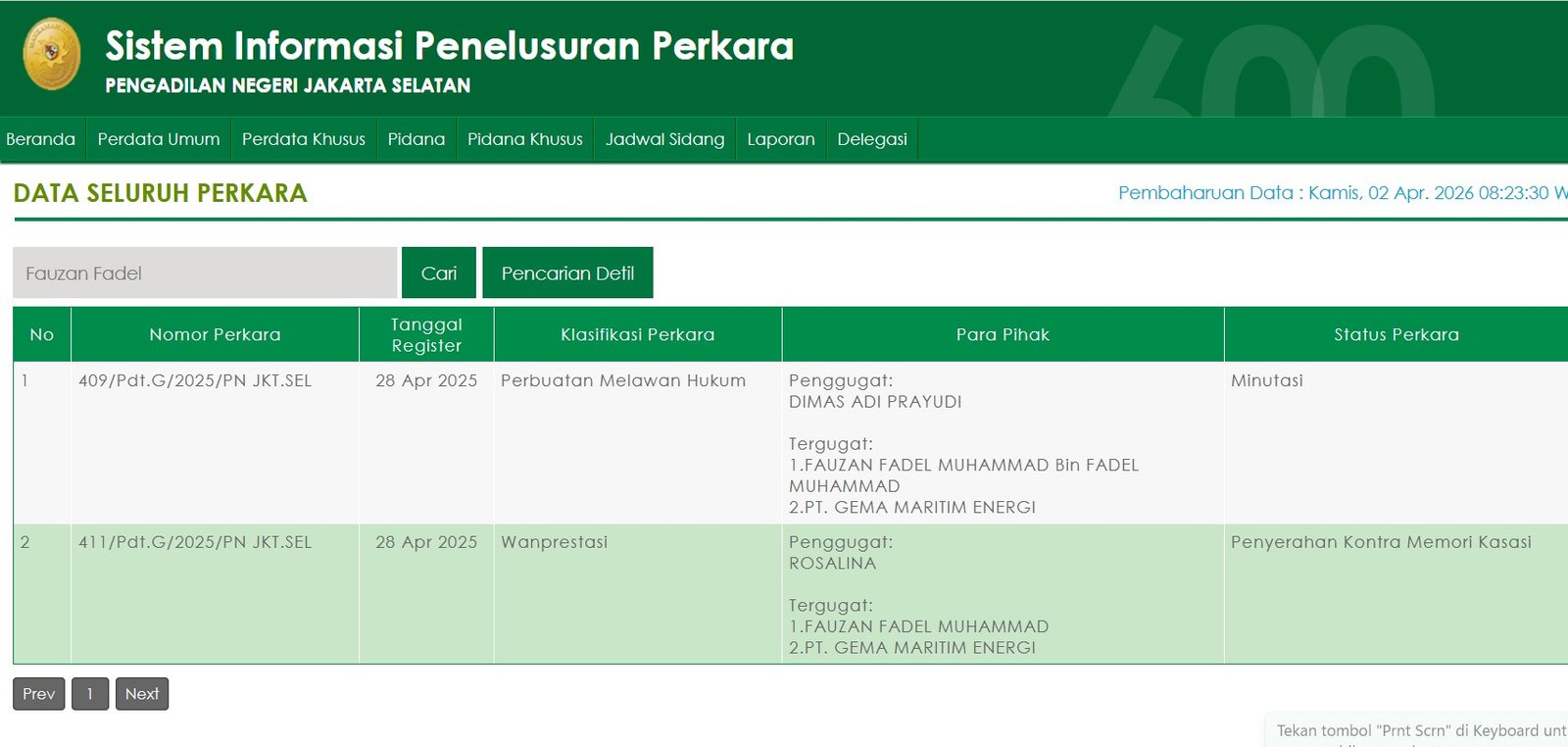
Task: Open Pencarian Detil advanced search
Action: pos(567,273)
